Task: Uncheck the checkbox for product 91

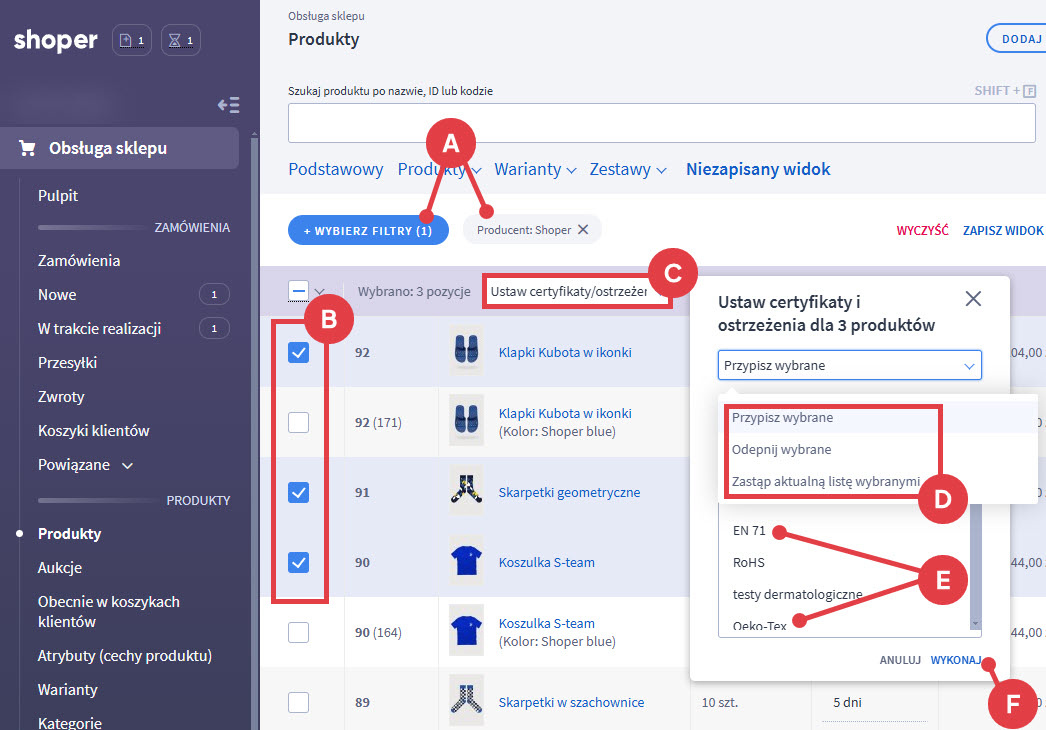Action: [298, 492]
